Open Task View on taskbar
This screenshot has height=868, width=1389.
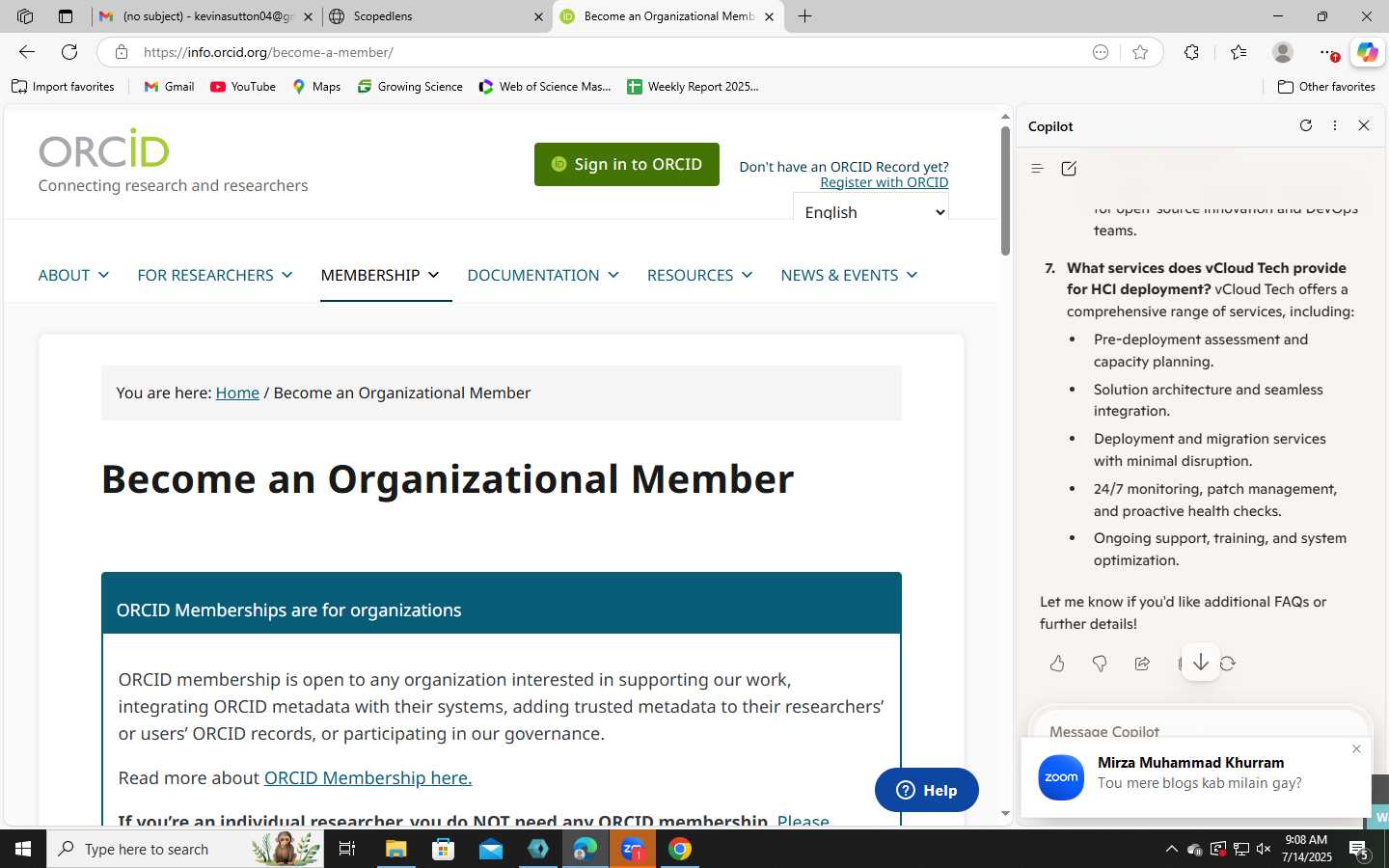(x=347, y=849)
